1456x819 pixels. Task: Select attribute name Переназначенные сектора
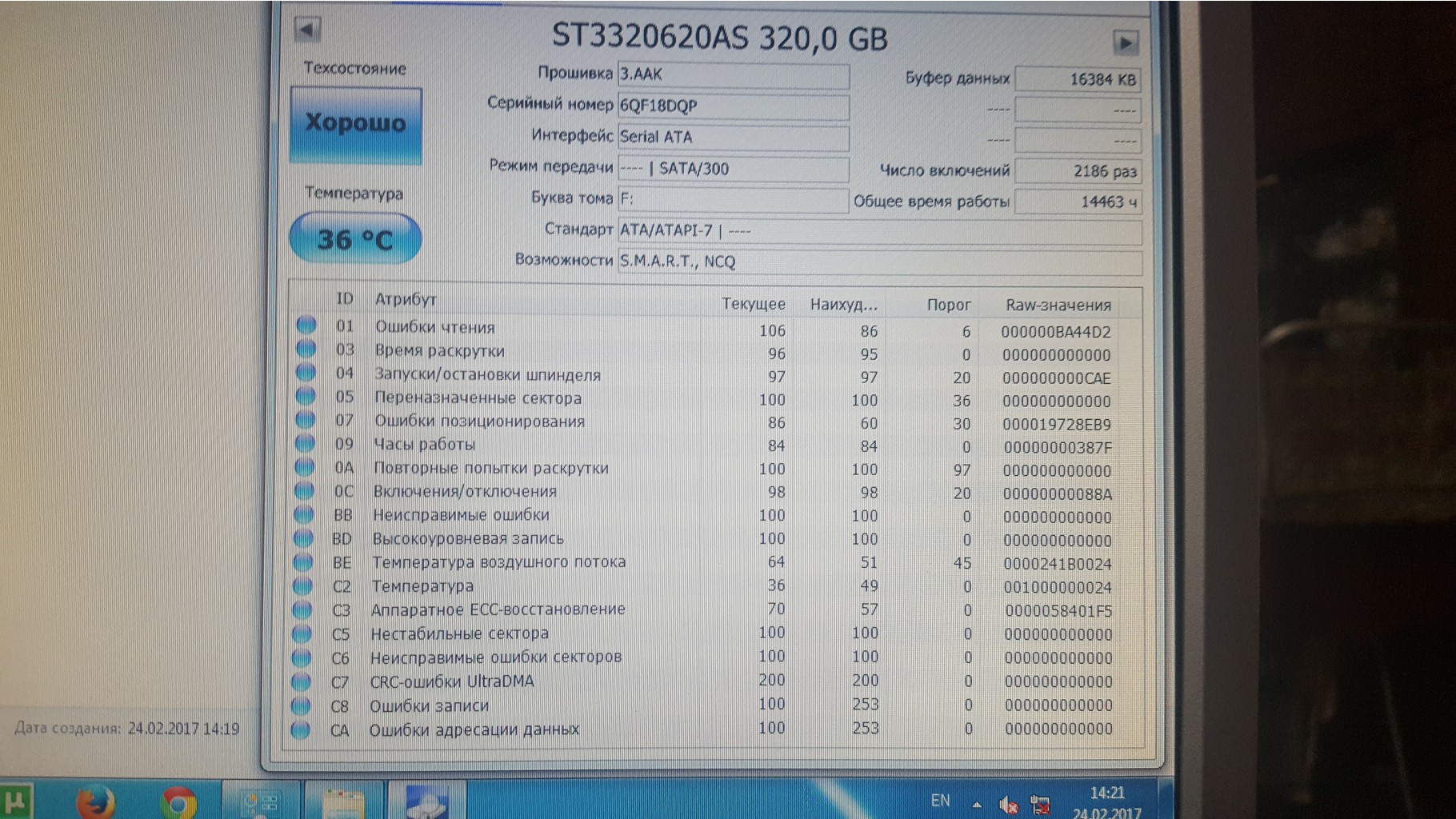tap(478, 398)
